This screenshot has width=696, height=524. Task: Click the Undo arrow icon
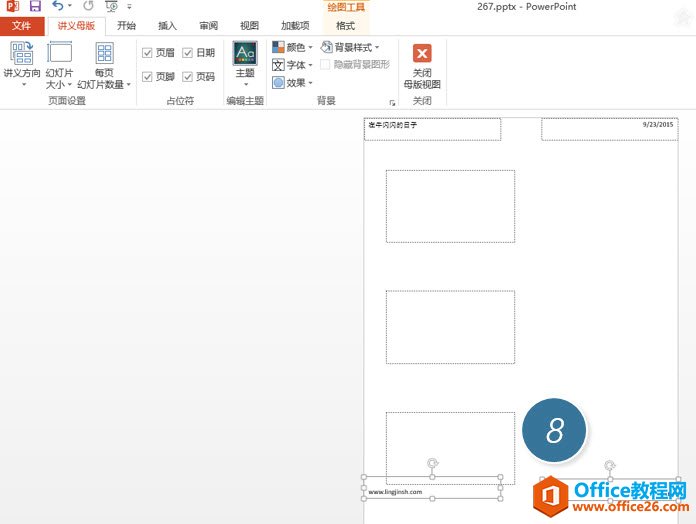pyautogui.click(x=58, y=7)
